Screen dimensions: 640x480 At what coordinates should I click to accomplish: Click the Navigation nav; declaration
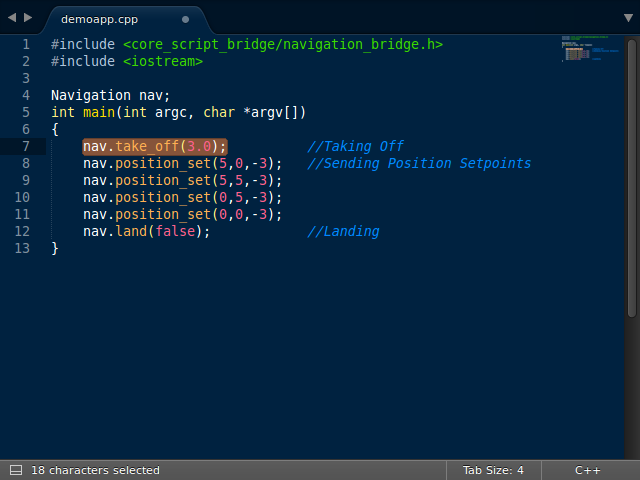(x=111, y=95)
